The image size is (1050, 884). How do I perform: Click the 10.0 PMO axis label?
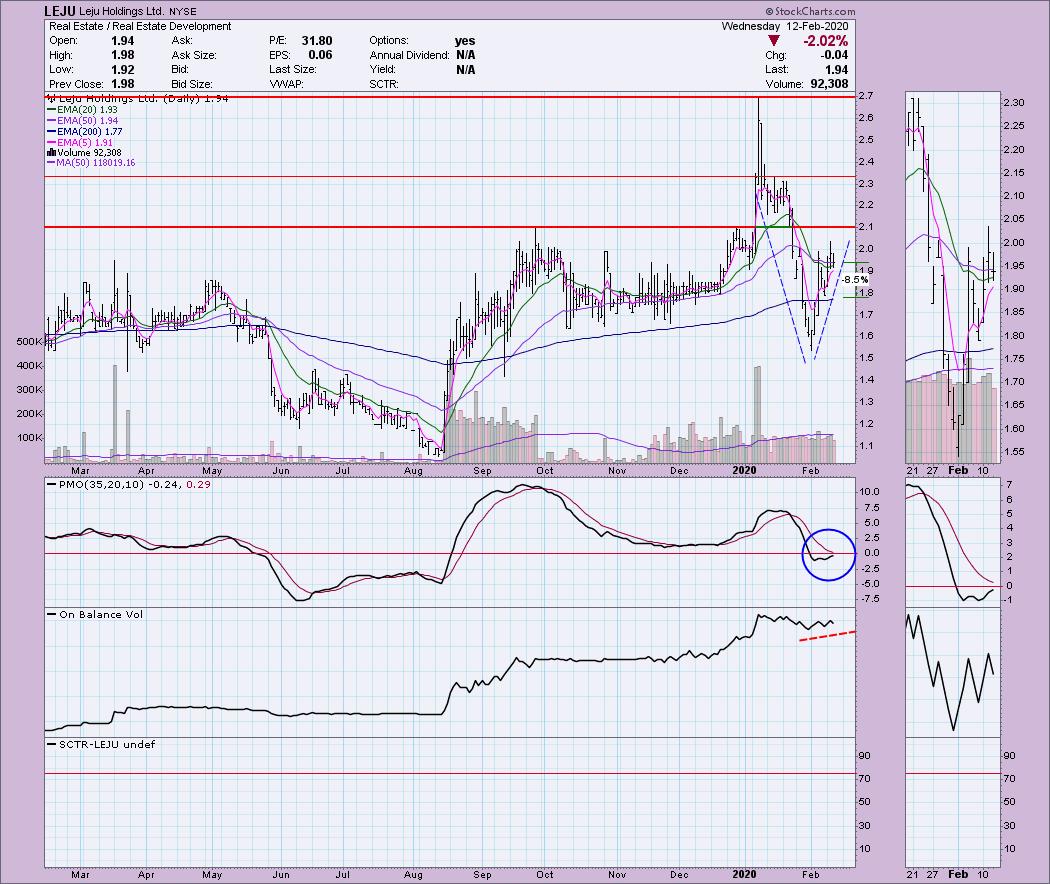869,492
